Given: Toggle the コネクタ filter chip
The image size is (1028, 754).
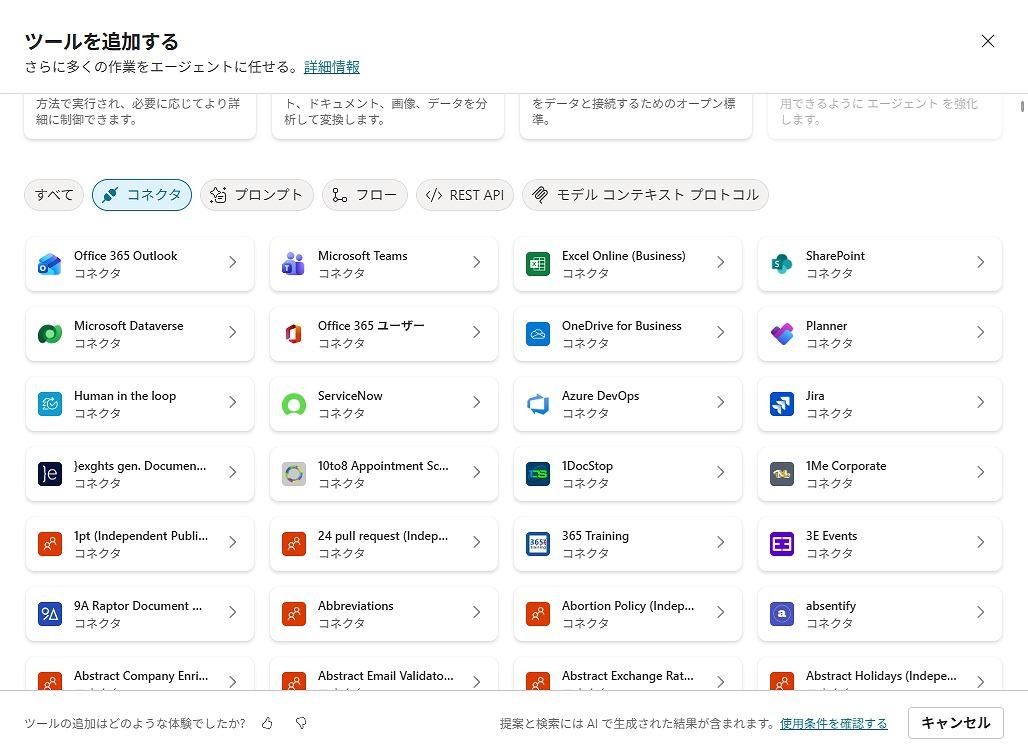Looking at the screenshot, I should click(x=142, y=195).
